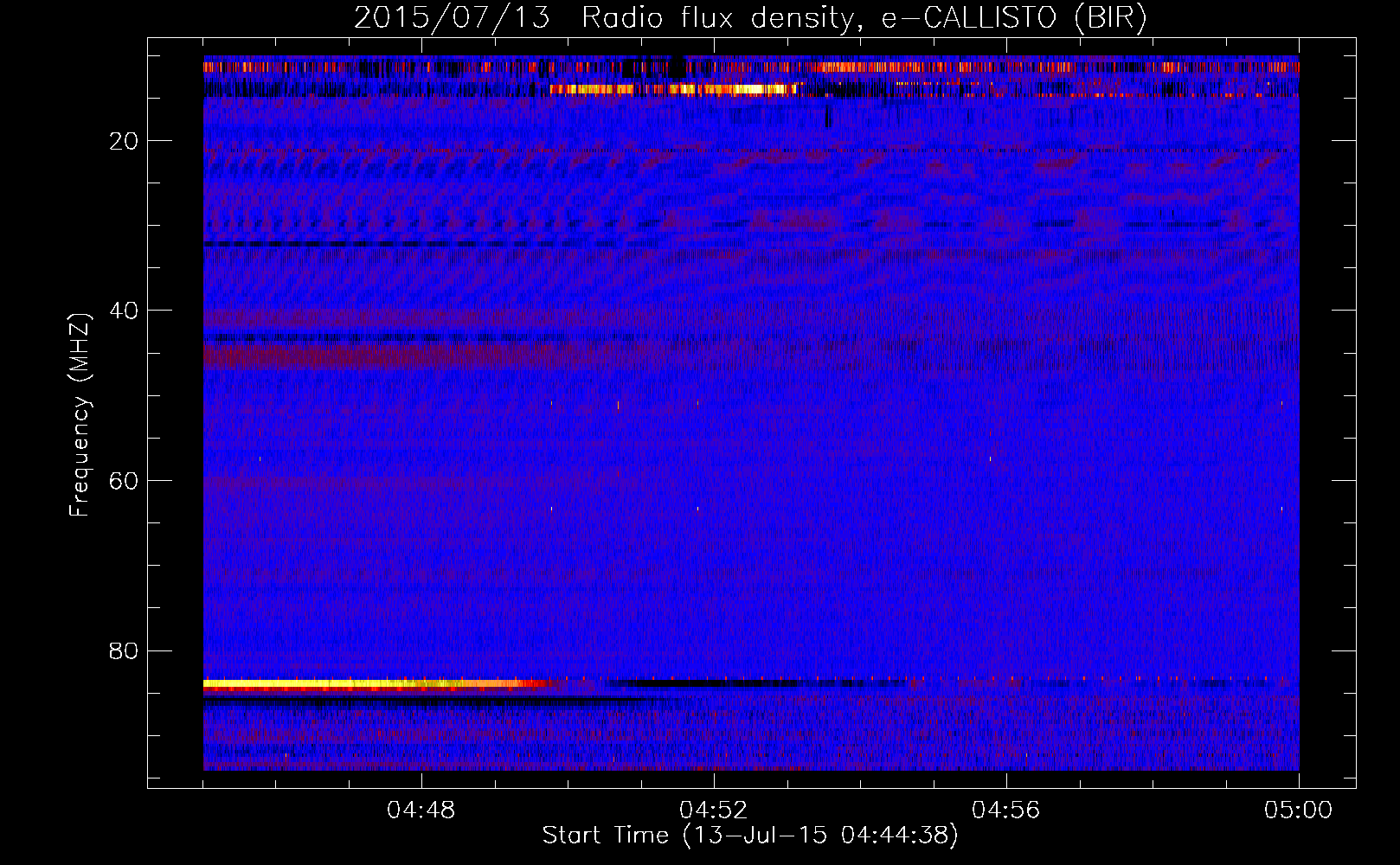Image resolution: width=1400 pixels, height=865 pixels.
Task: Click the 04:52 time tick label
Action: (714, 811)
